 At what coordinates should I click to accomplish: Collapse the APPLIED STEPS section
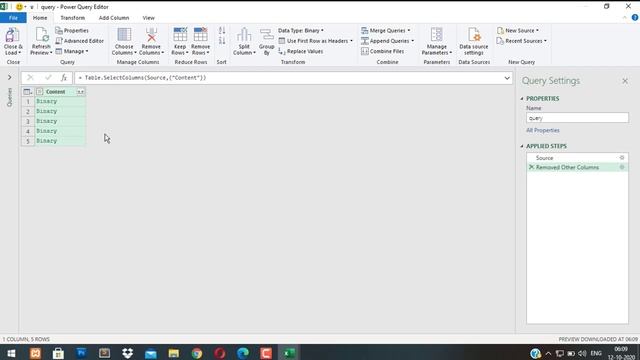point(522,146)
